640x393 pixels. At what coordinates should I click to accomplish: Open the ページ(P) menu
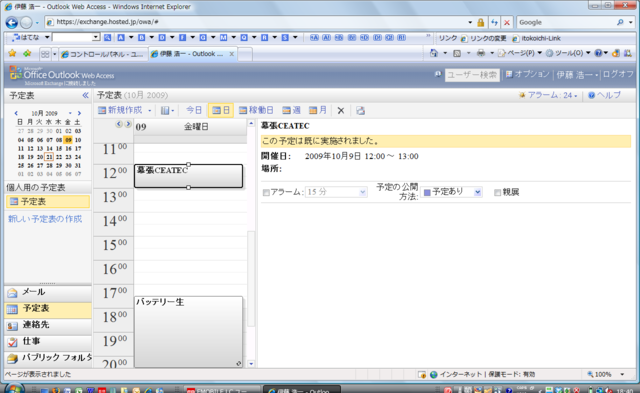point(520,53)
